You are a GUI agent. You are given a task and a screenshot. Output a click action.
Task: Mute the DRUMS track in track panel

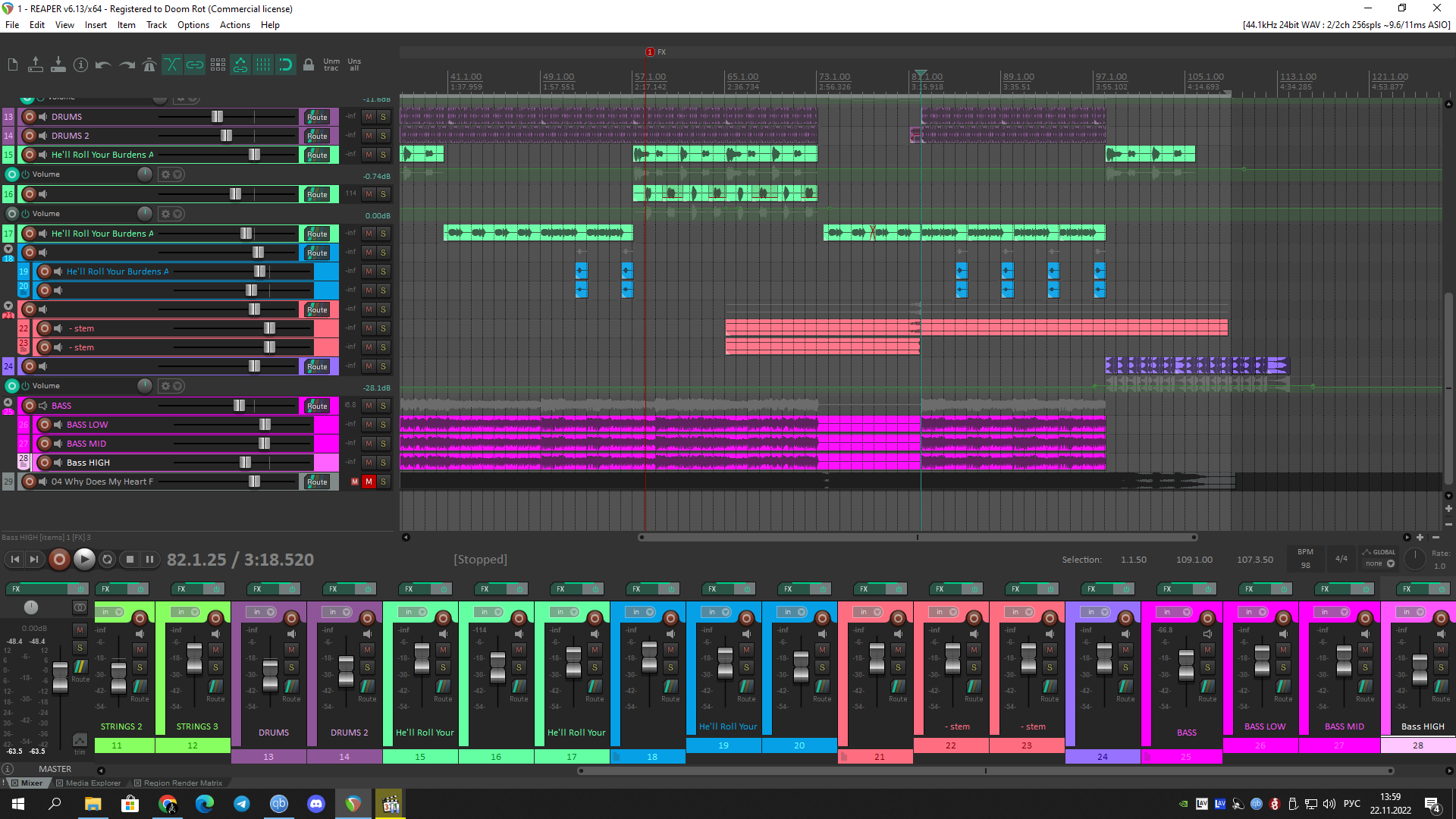[369, 117]
